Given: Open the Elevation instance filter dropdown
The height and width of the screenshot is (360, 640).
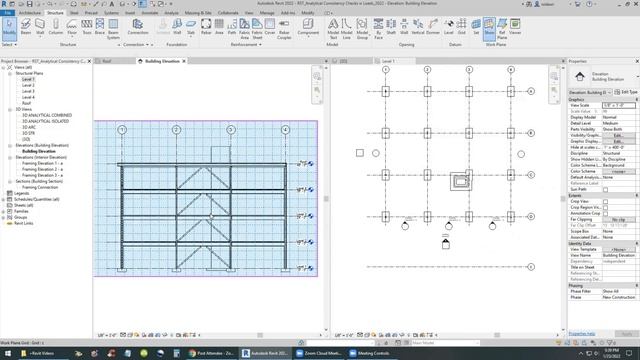Looking at the screenshot, I should tap(590, 93).
